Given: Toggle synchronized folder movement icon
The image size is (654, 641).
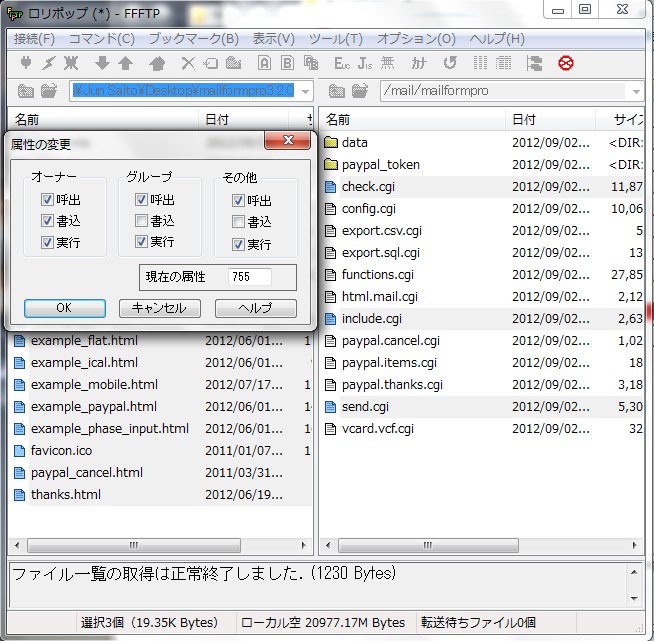Looking at the screenshot, I should pyautogui.click(x=534, y=63).
